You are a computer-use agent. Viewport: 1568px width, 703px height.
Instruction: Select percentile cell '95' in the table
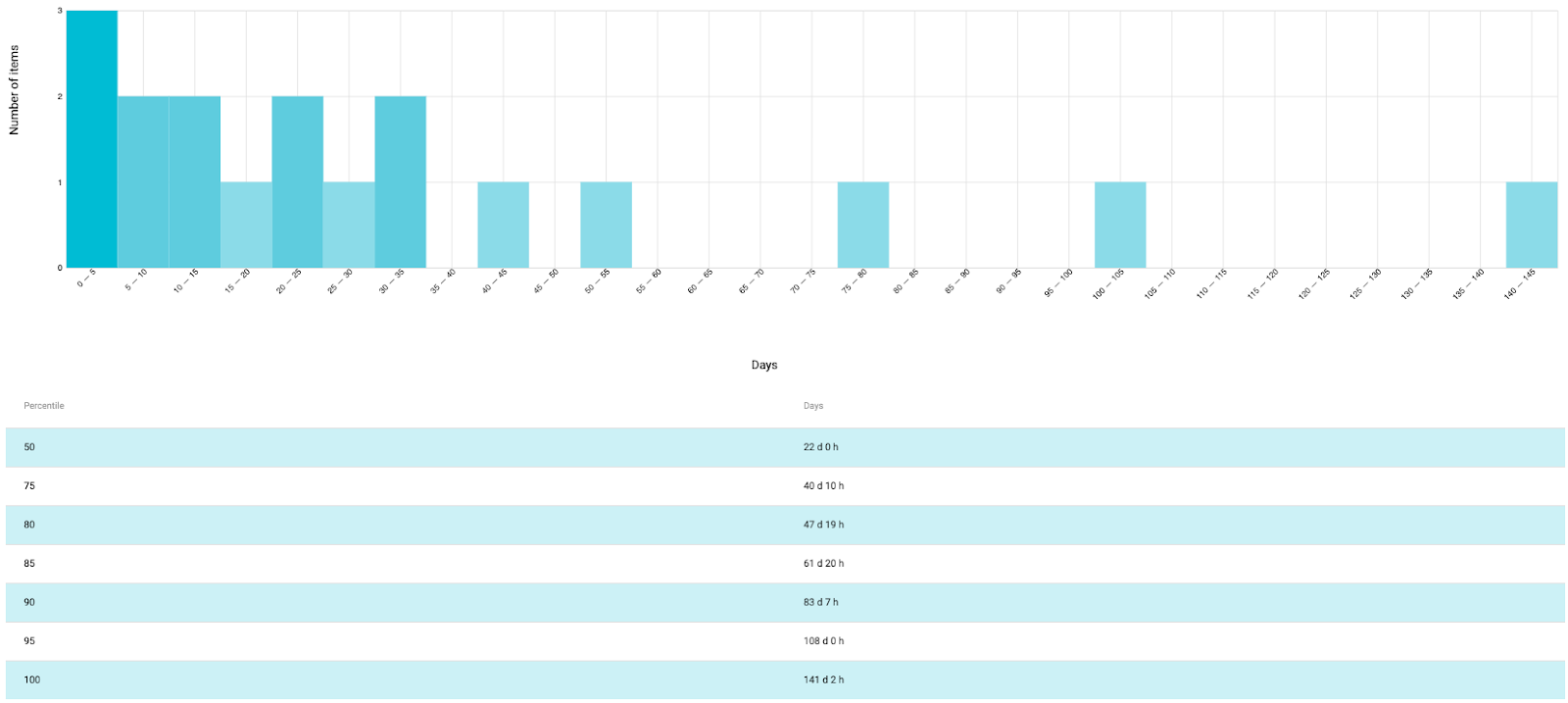pos(29,641)
